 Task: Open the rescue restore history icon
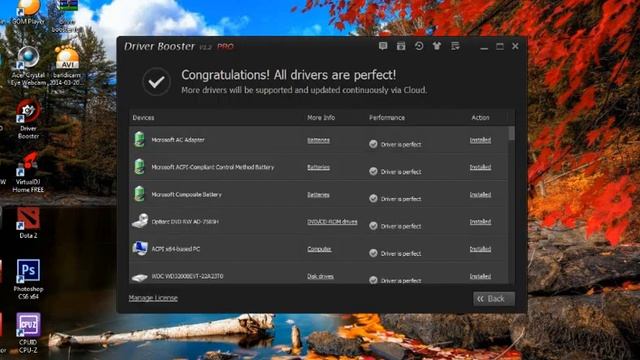tap(419, 46)
